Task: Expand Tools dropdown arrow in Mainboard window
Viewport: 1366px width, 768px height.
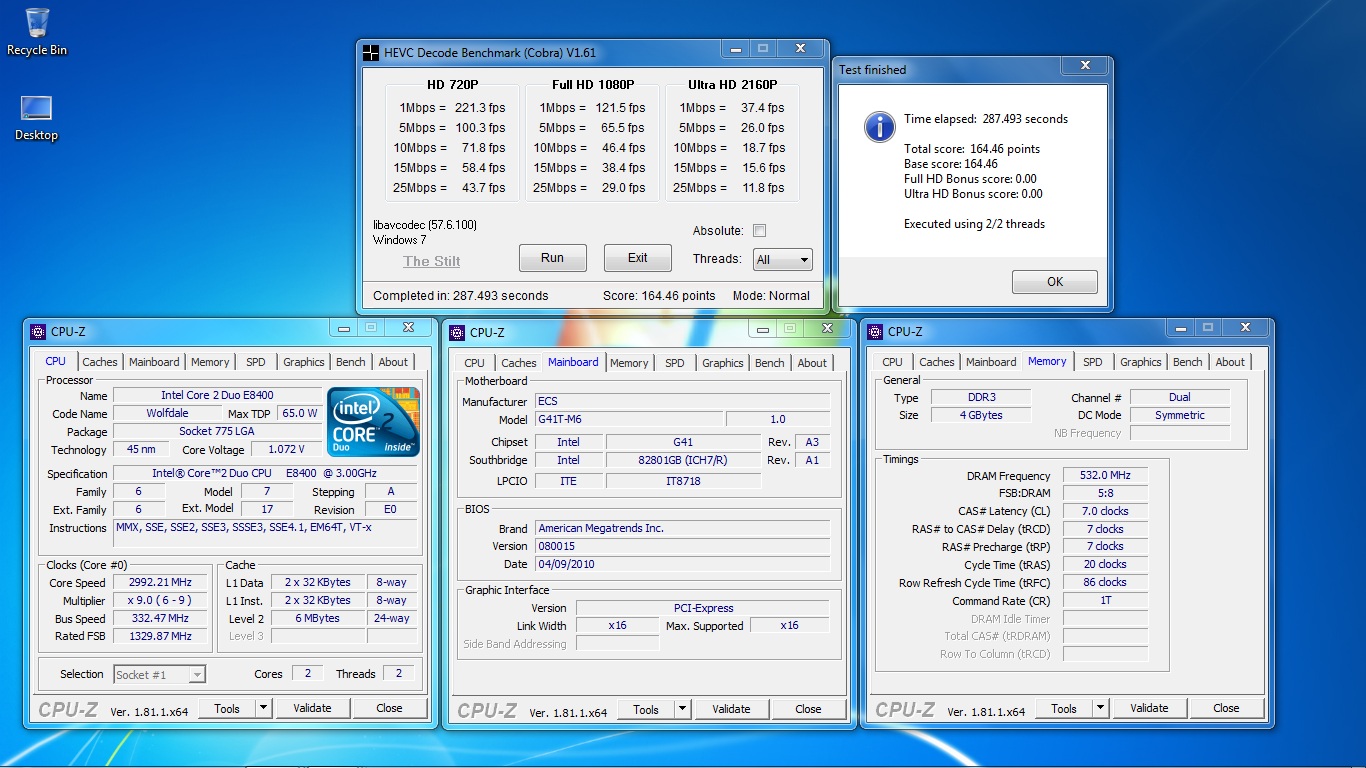Action: (683, 709)
